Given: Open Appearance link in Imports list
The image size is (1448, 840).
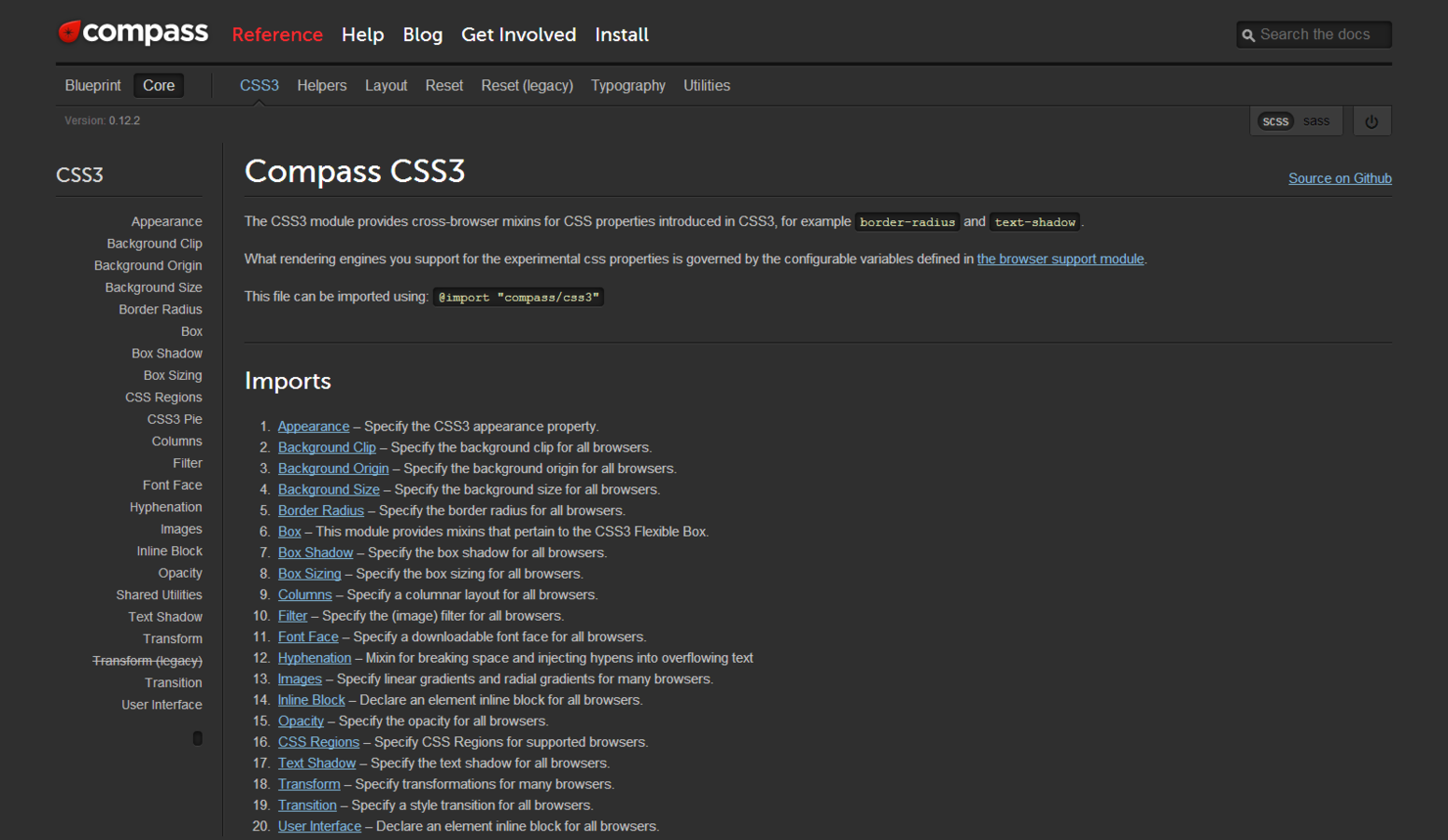Looking at the screenshot, I should coord(314,427).
